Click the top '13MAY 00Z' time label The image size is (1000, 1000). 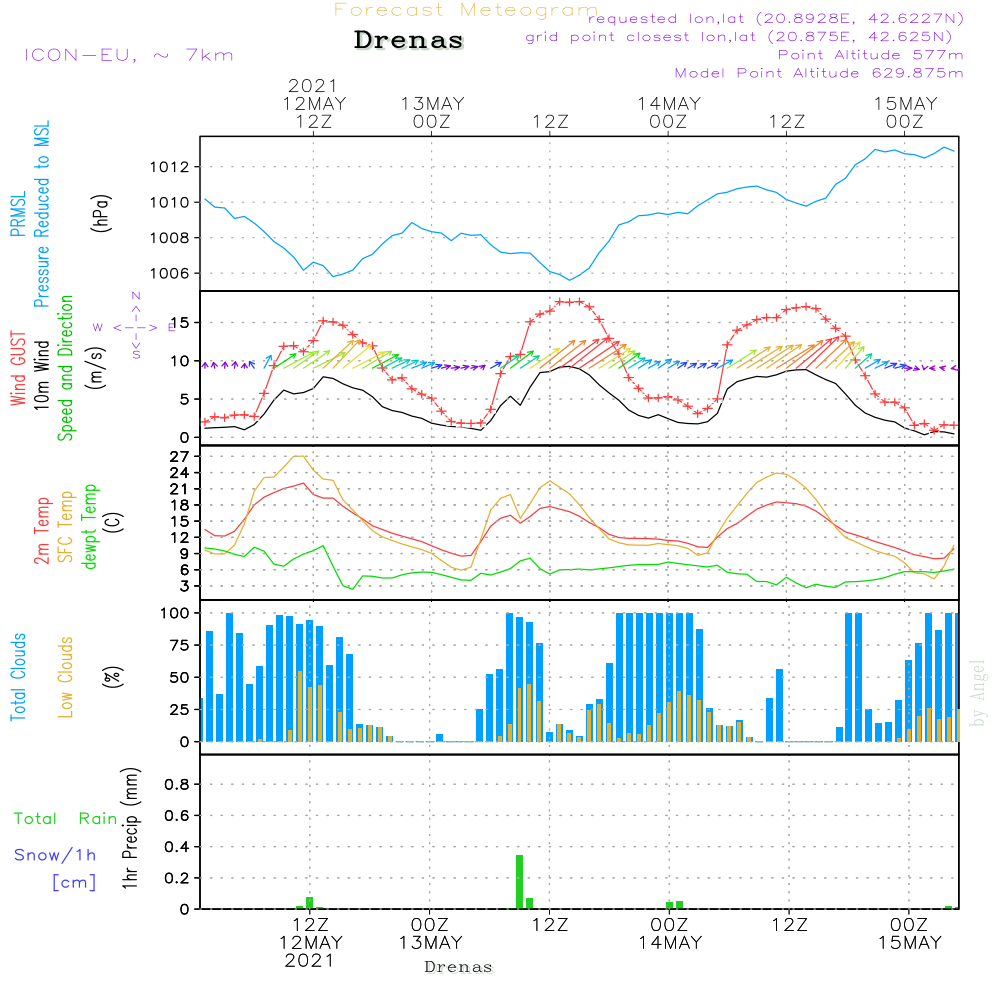click(x=432, y=113)
